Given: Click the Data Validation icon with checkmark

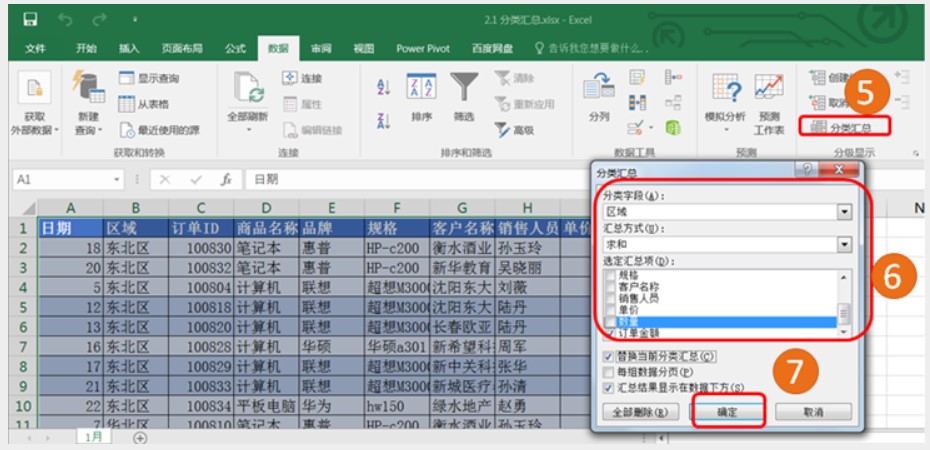Looking at the screenshot, I should [x=635, y=127].
